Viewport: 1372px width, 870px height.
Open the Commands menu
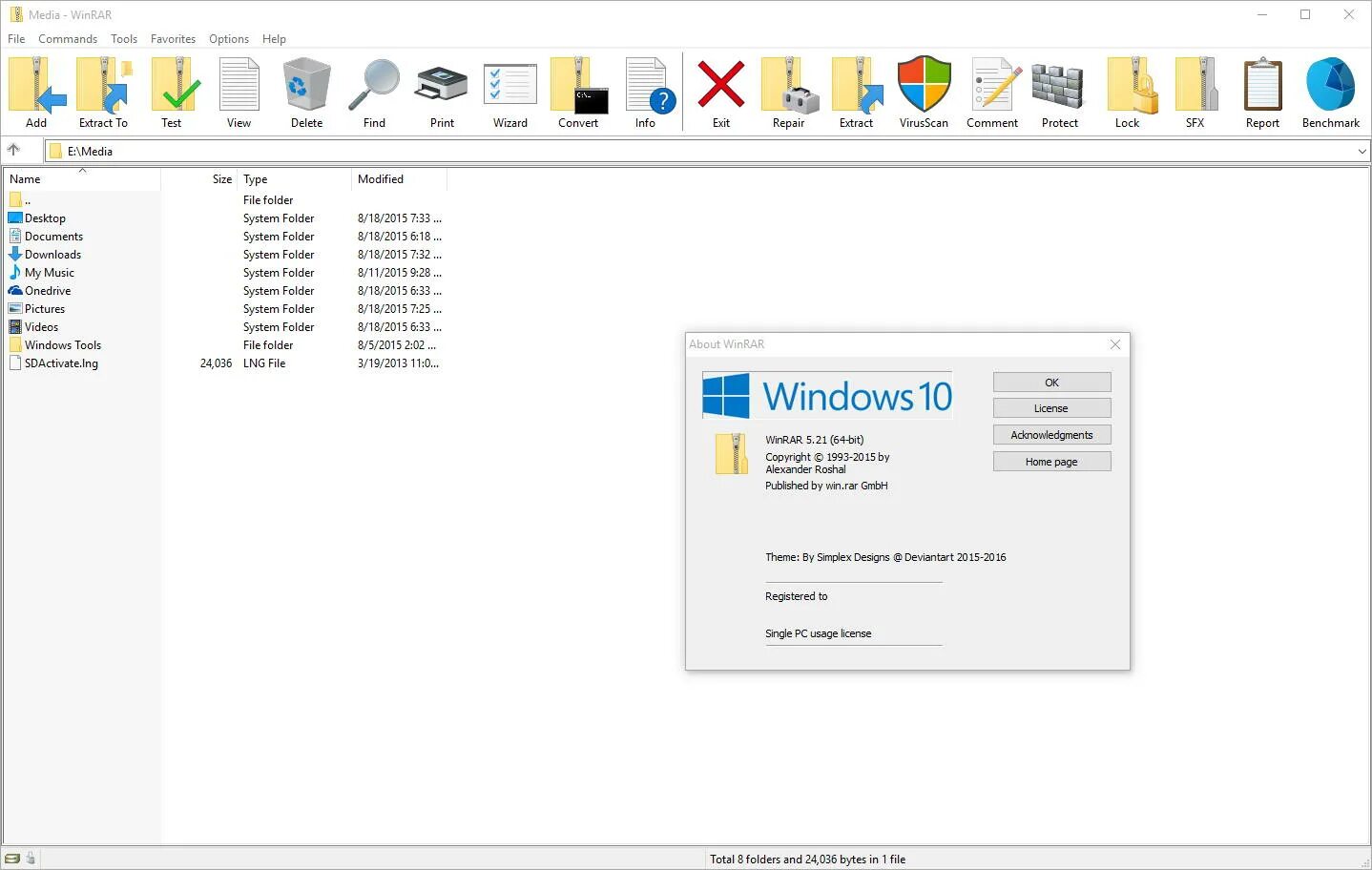tap(68, 39)
